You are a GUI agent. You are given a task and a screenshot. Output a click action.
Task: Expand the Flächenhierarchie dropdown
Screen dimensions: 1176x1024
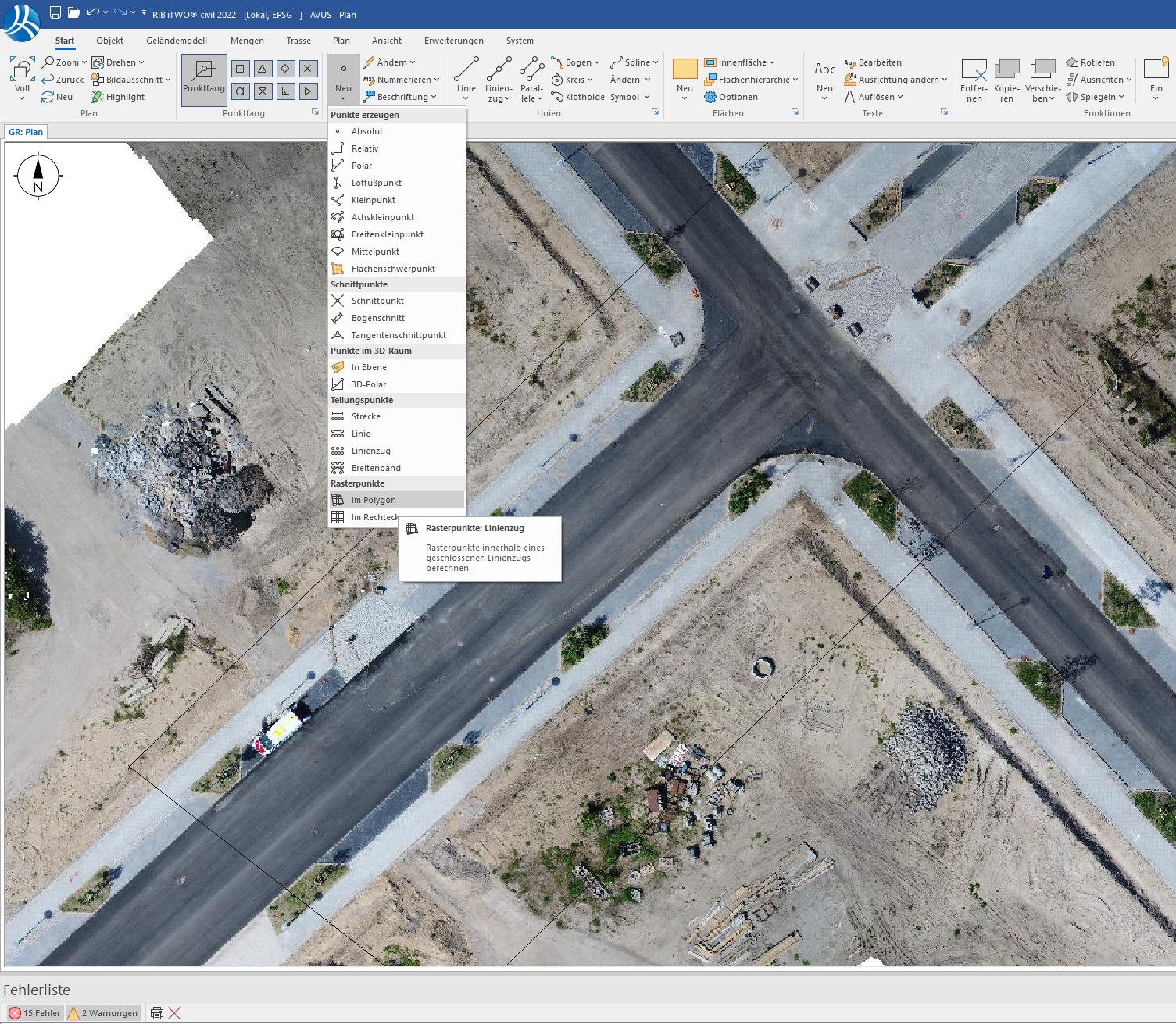coord(795,80)
